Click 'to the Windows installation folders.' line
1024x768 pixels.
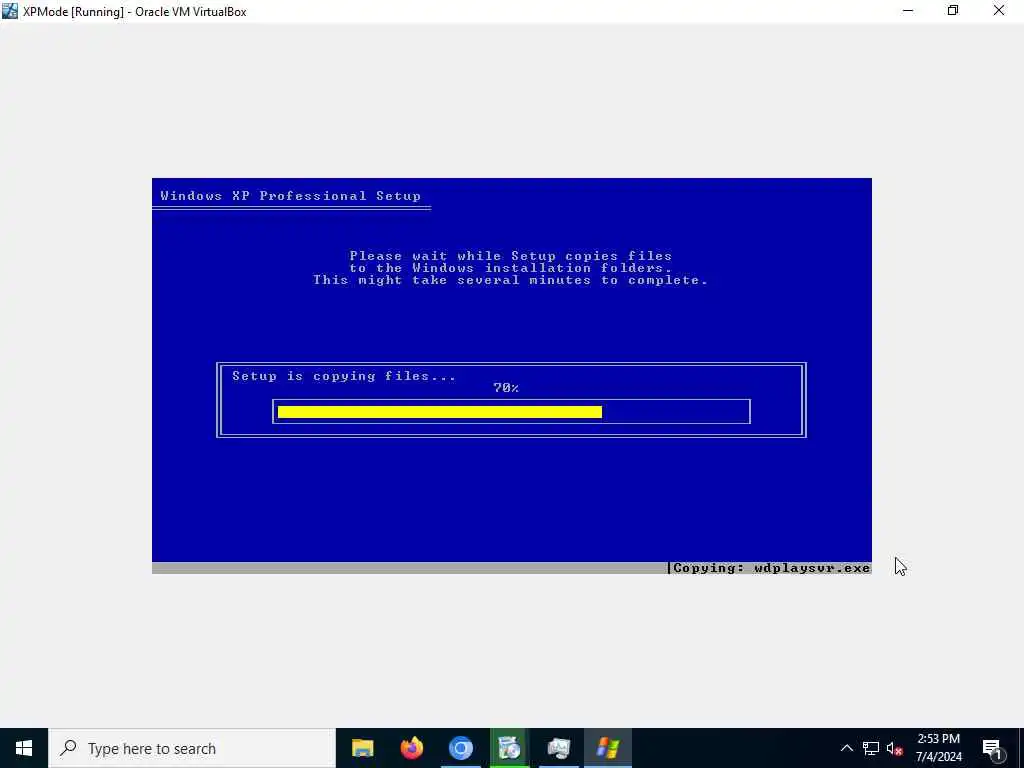click(x=511, y=268)
